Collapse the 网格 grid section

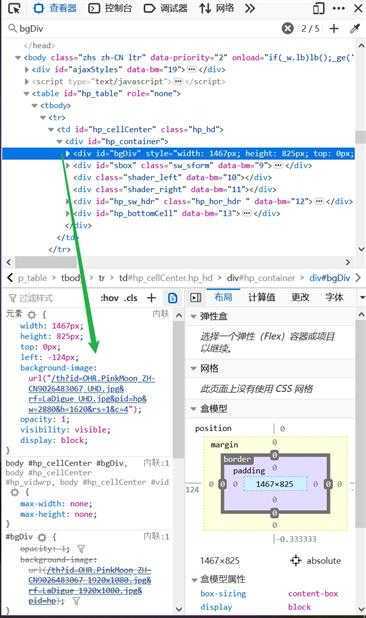193,368
